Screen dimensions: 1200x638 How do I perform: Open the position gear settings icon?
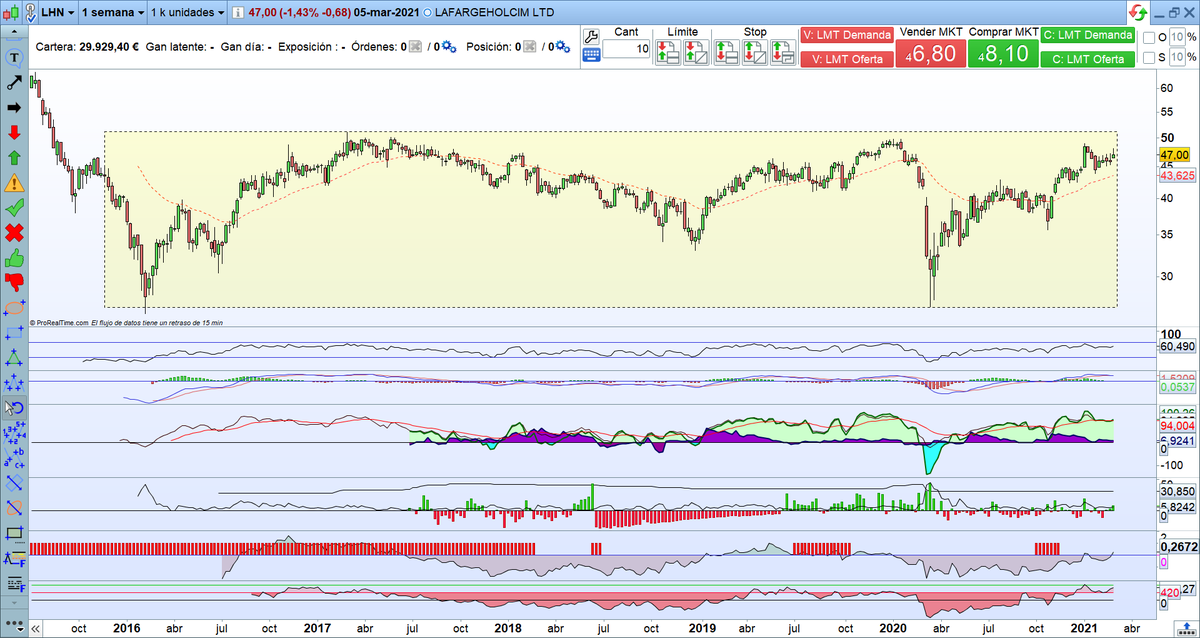pyautogui.click(x=562, y=47)
